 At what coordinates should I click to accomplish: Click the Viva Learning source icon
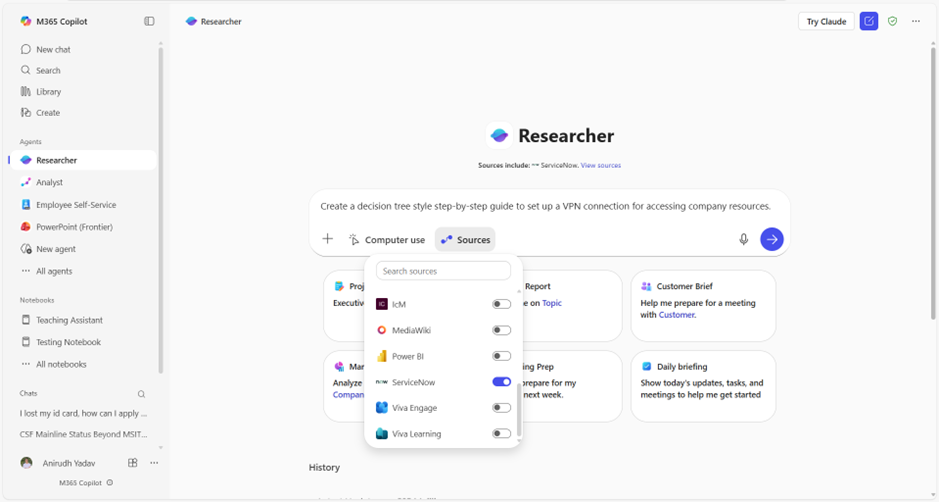381,434
